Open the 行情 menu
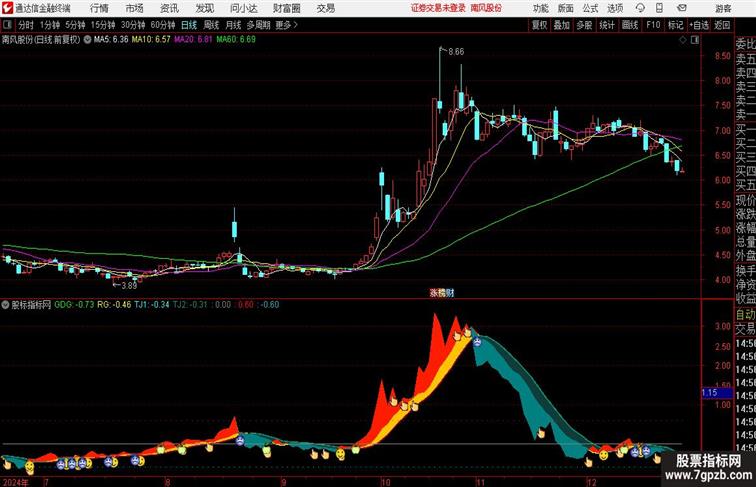This screenshot has width=756, height=487. pyautogui.click(x=99, y=8)
